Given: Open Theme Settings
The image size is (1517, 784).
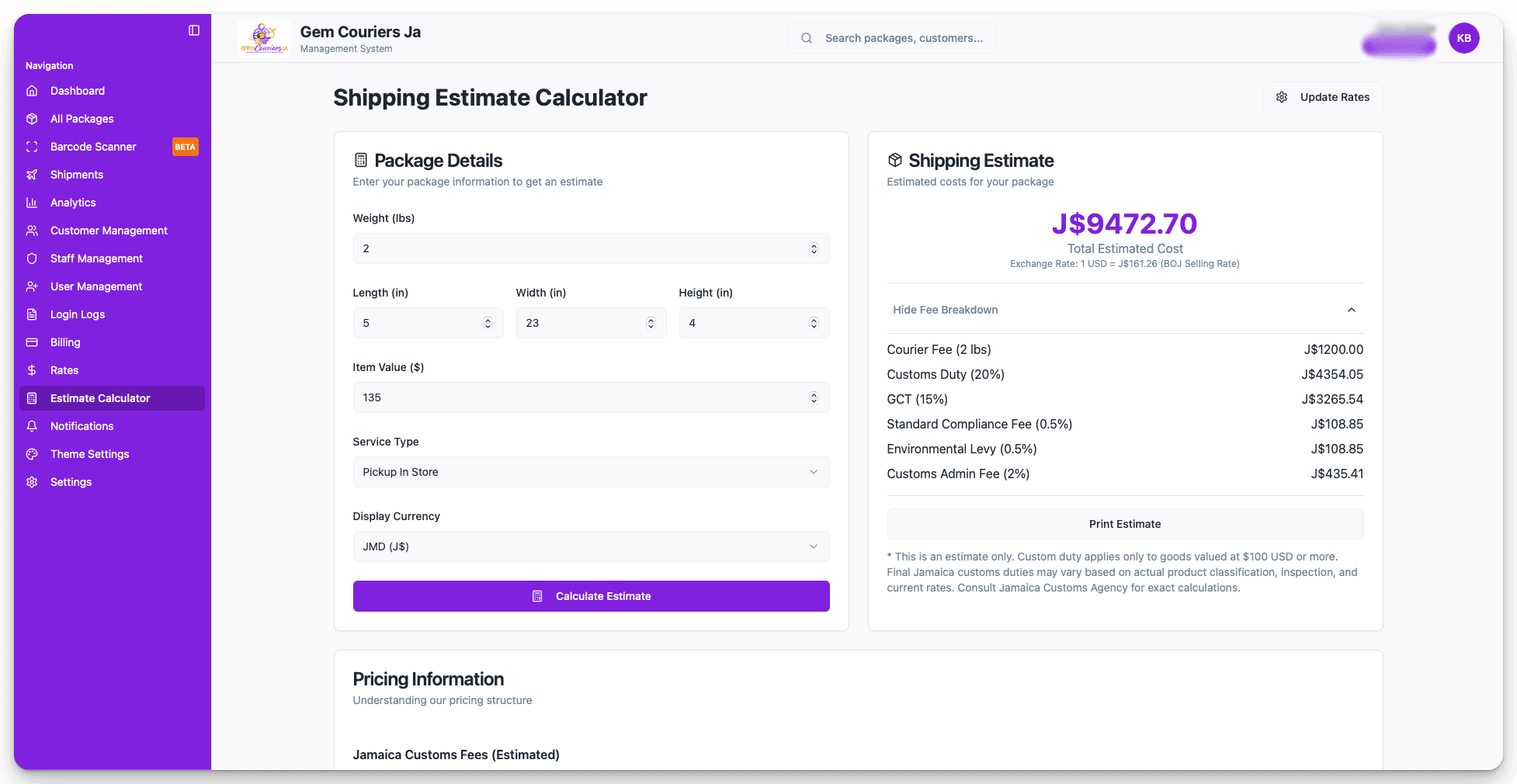Looking at the screenshot, I should (x=89, y=454).
